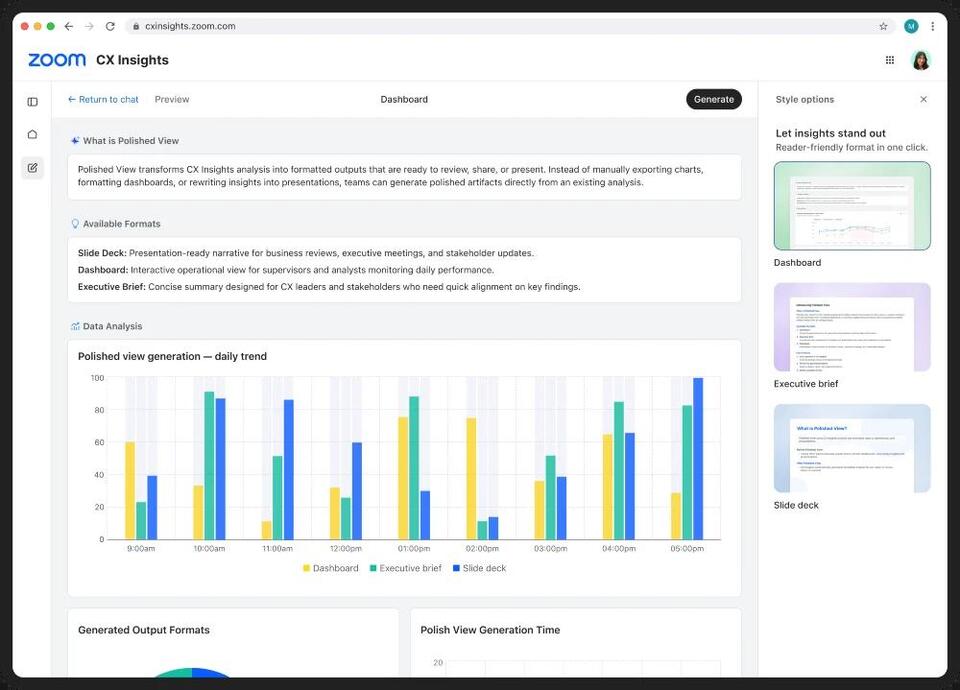The width and height of the screenshot is (960, 690).
Task: Toggle Slide deck series in legend
Action: [479, 568]
